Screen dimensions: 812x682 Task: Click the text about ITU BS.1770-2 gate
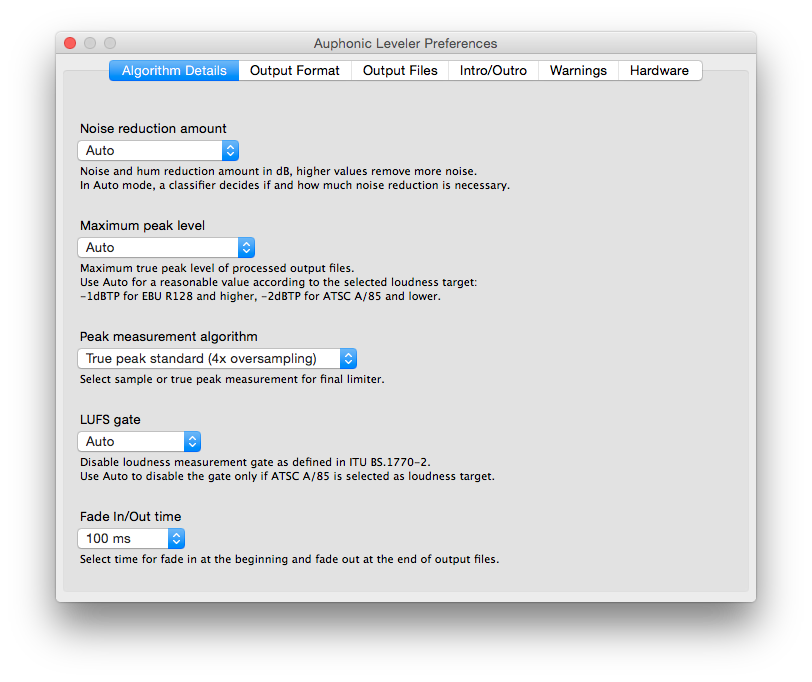point(255,462)
